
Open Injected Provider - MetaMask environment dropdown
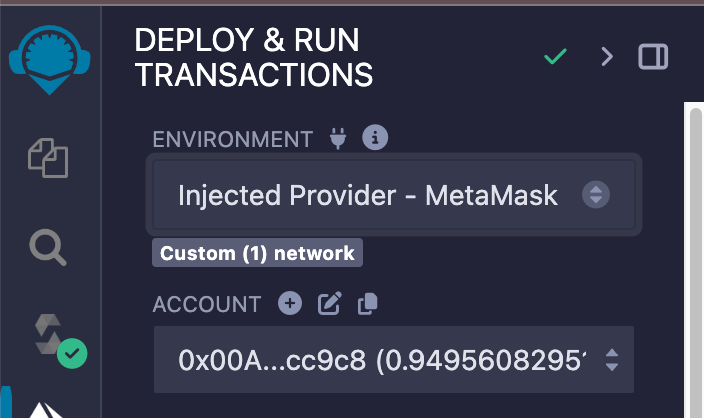pyautogui.click(x=394, y=195)
